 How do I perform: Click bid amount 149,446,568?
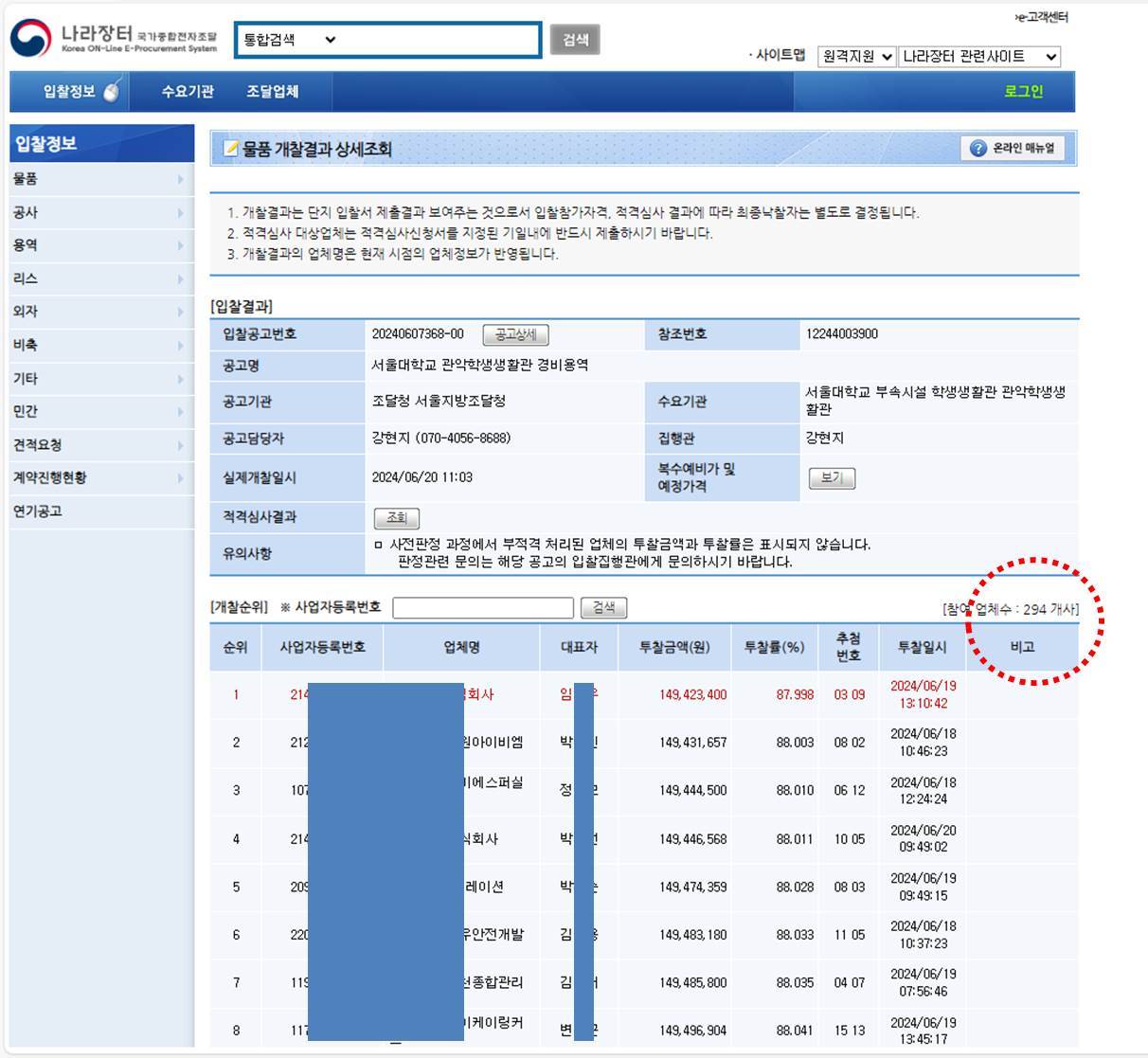coord(693,838)
